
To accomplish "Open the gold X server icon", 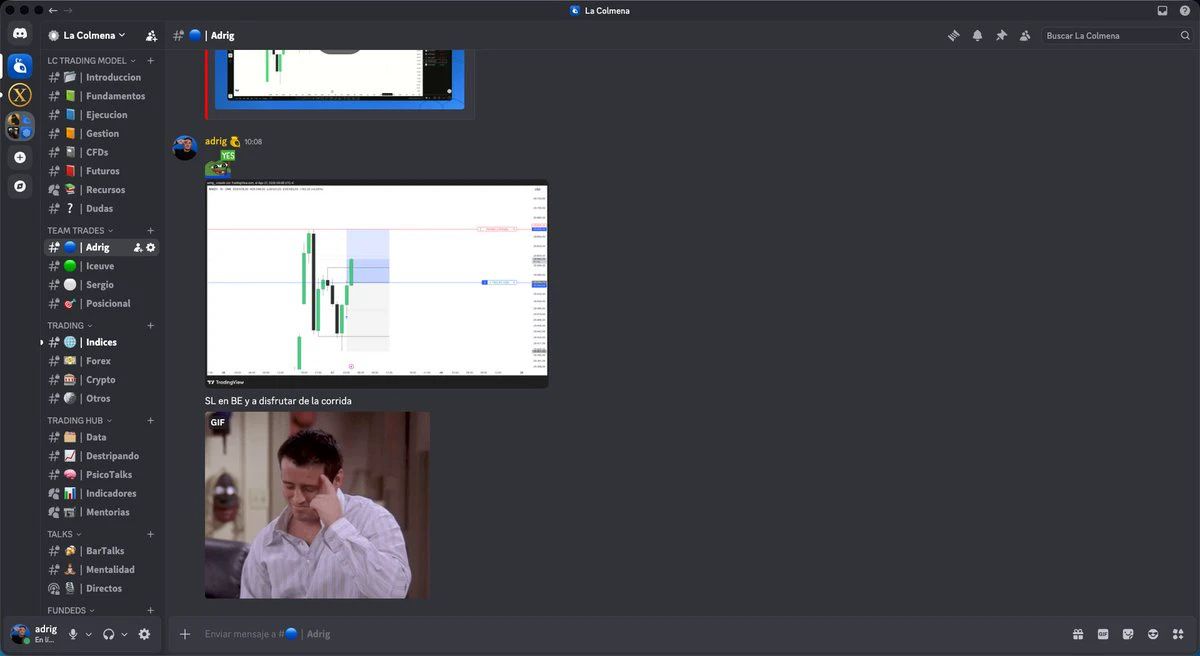I will (20, 95).
